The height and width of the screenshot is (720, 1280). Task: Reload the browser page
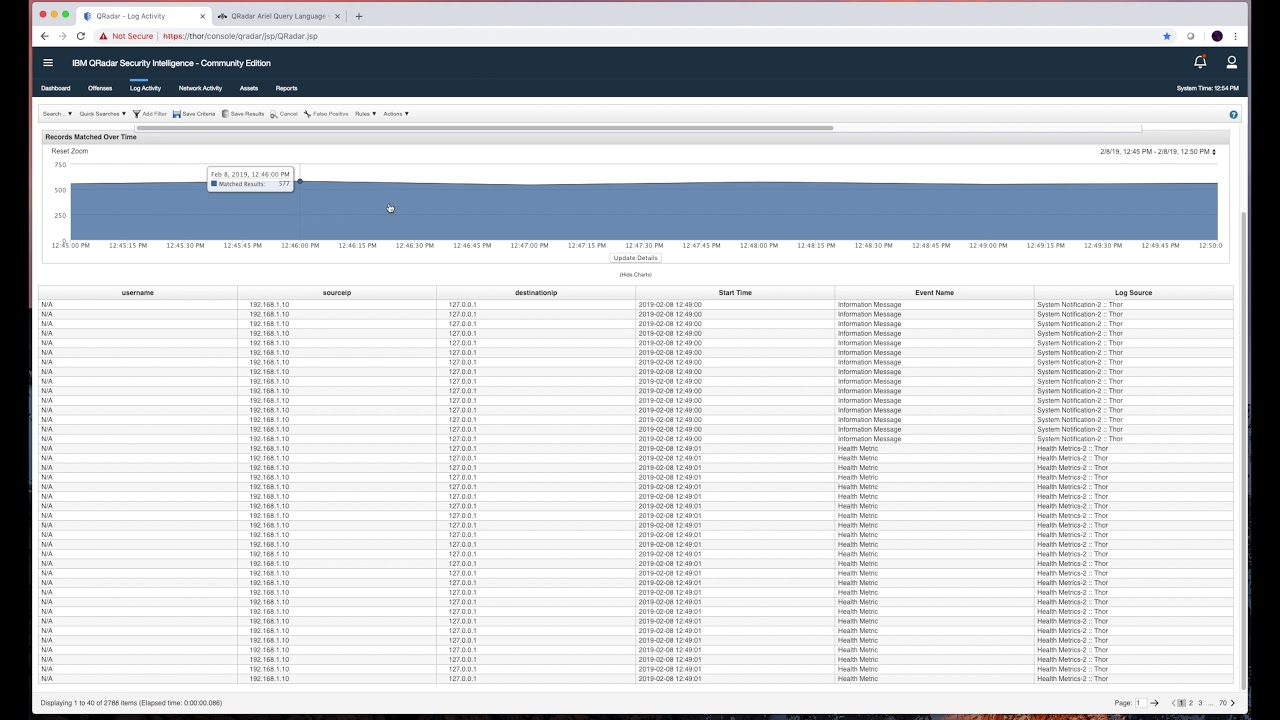pos(80,36)
